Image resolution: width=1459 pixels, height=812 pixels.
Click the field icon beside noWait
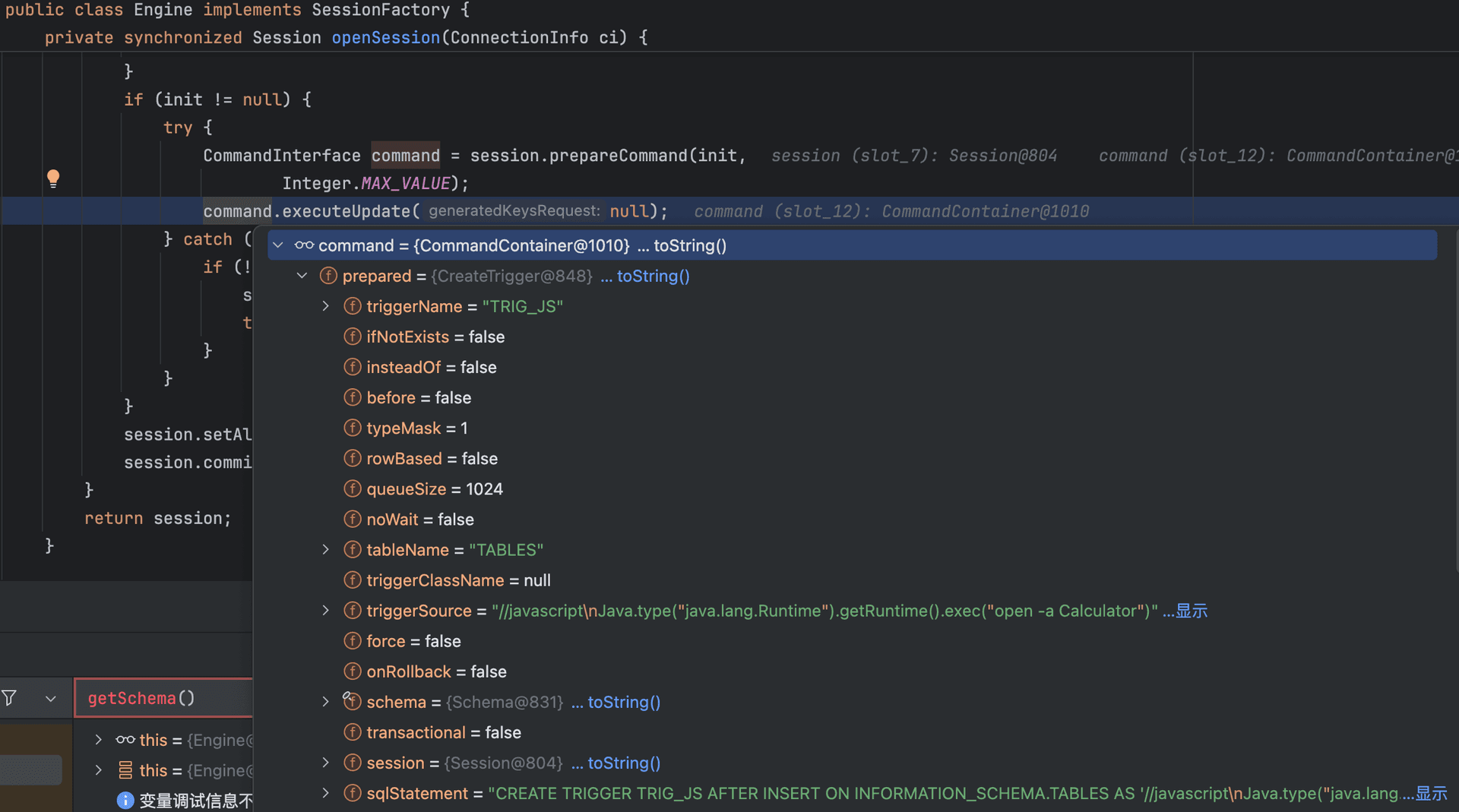point(353,519)
